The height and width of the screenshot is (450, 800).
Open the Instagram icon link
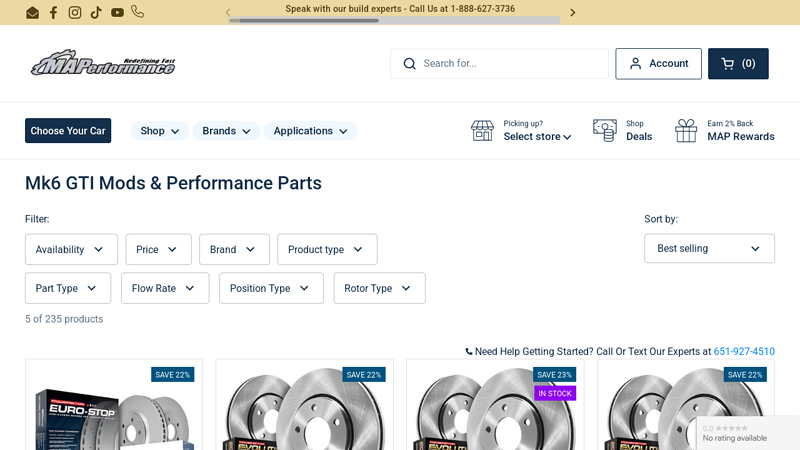[75, 13]
